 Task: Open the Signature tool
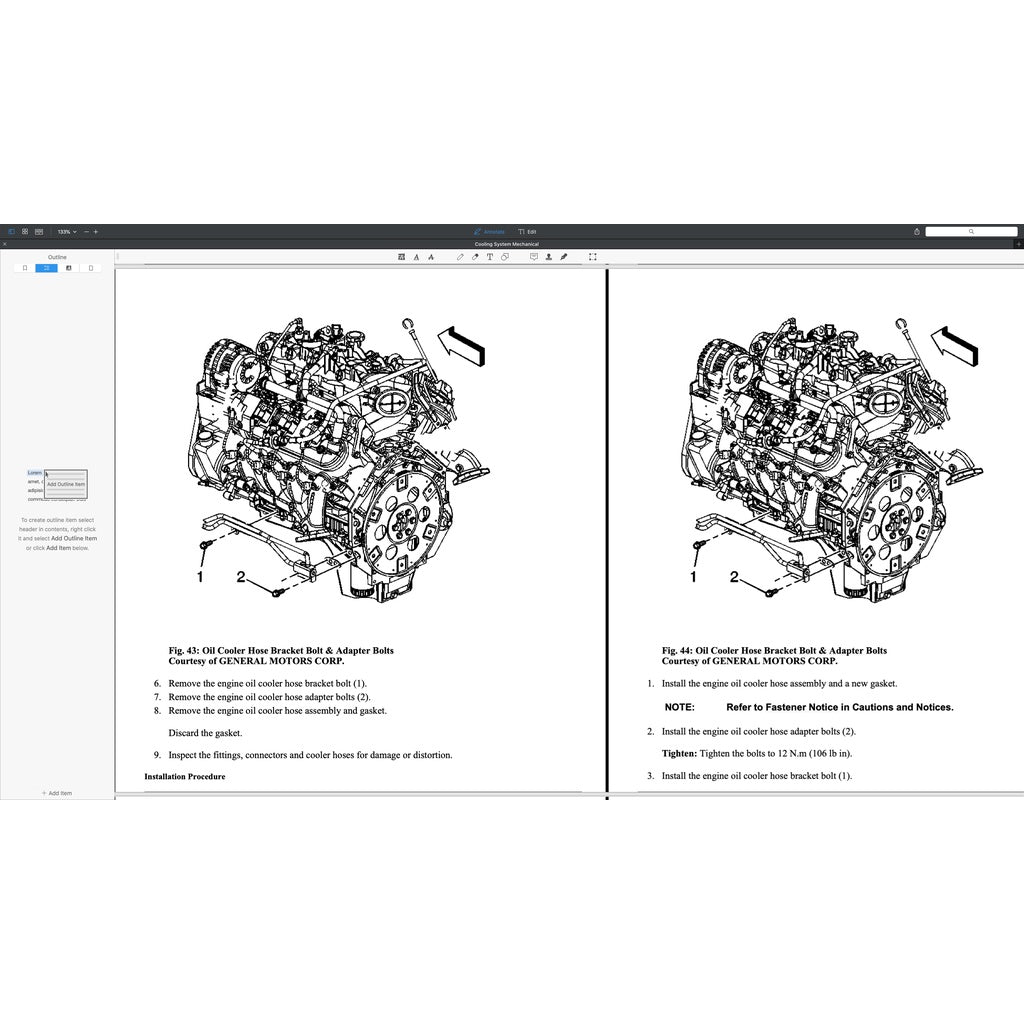pos(563,256)
